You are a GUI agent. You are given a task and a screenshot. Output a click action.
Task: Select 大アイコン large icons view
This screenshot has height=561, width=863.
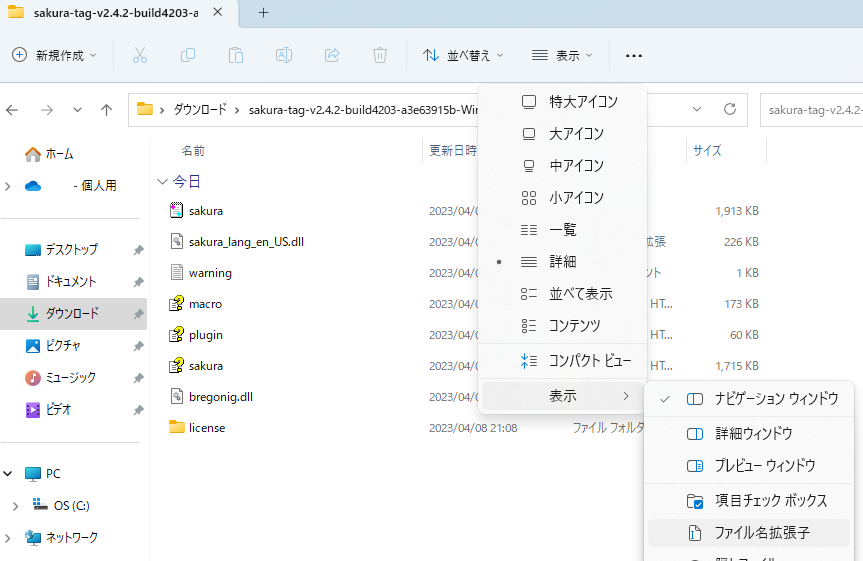tap(562, 134)
